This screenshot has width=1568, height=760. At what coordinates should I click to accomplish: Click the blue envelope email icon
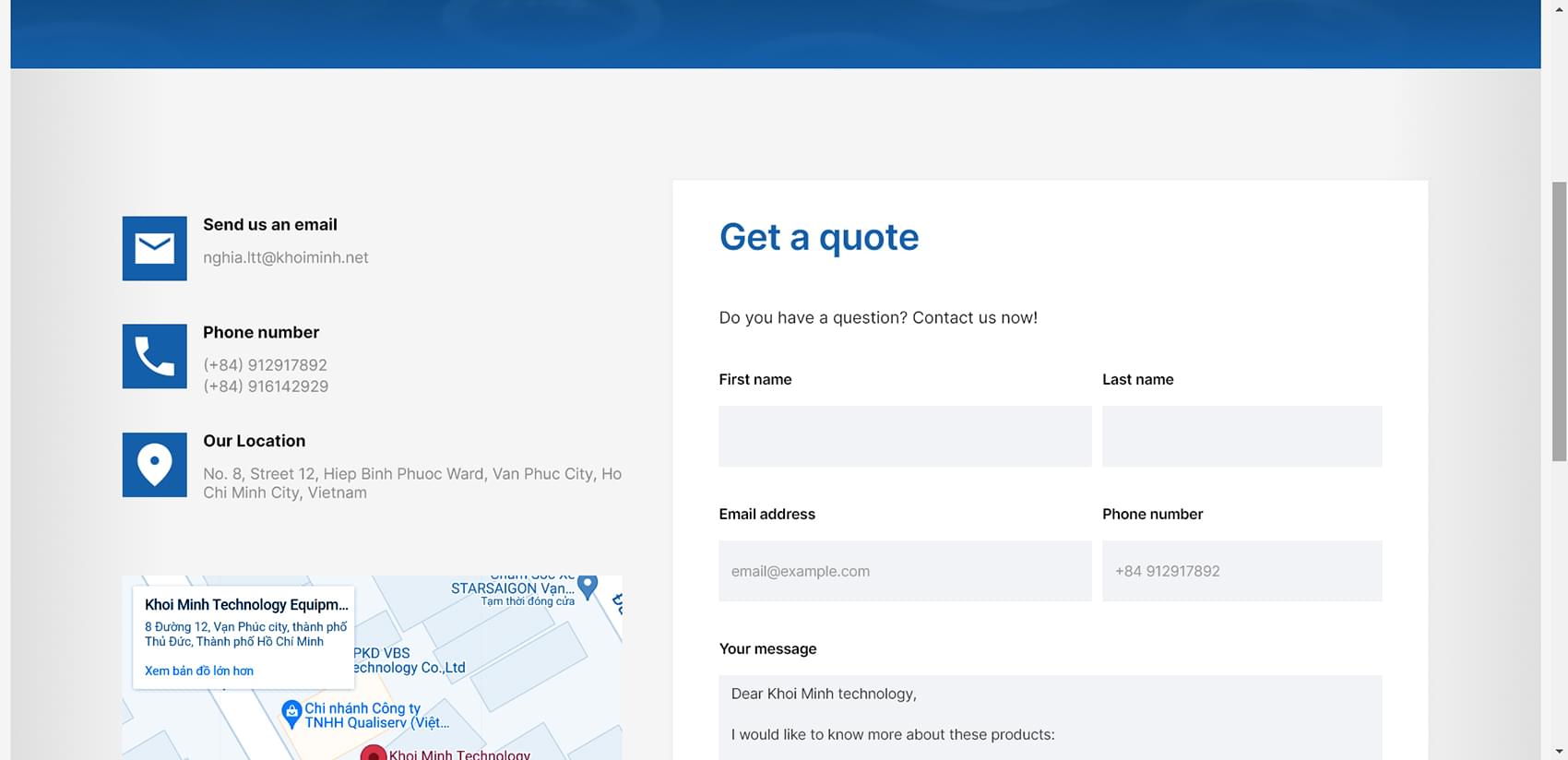[154, 248]
